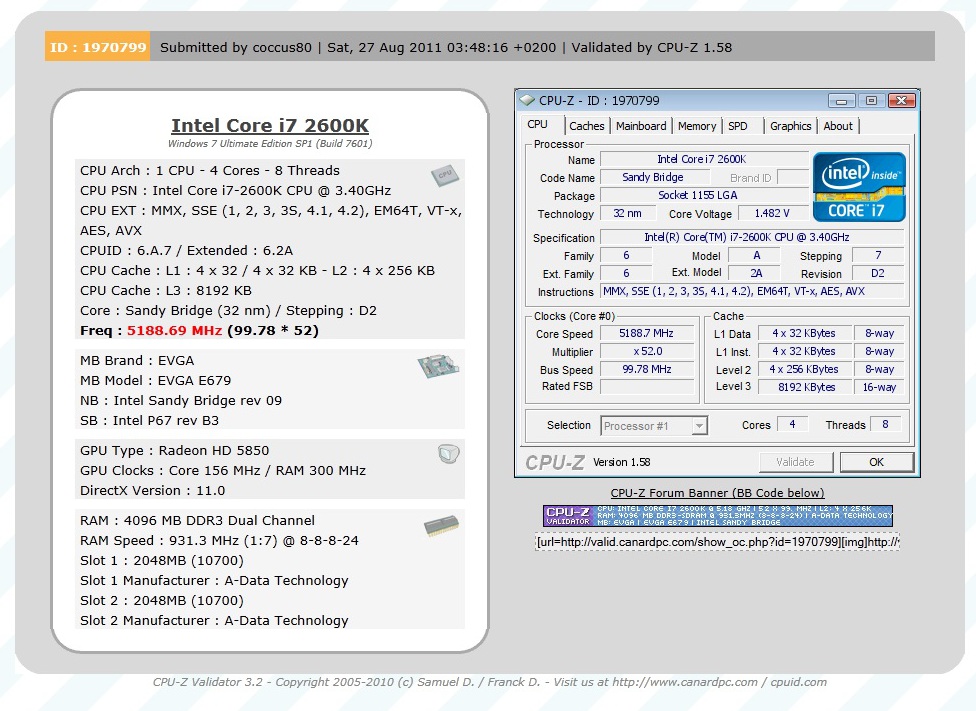Click the GPU monitor icon beside GPU Type
This screenshot has height=711, width=976.
448,454
